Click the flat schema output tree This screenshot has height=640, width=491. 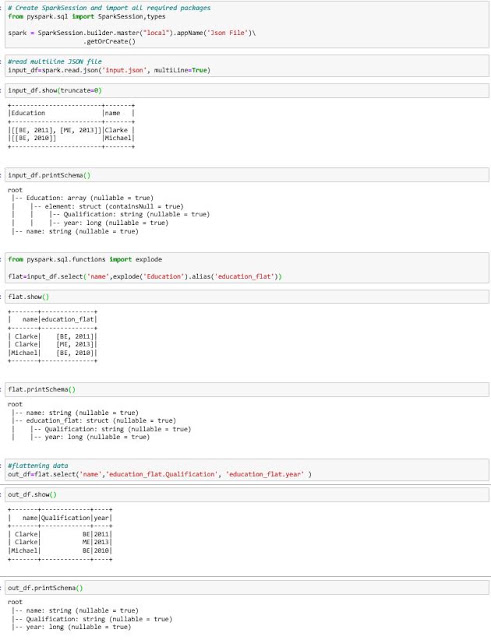[99, 420]
